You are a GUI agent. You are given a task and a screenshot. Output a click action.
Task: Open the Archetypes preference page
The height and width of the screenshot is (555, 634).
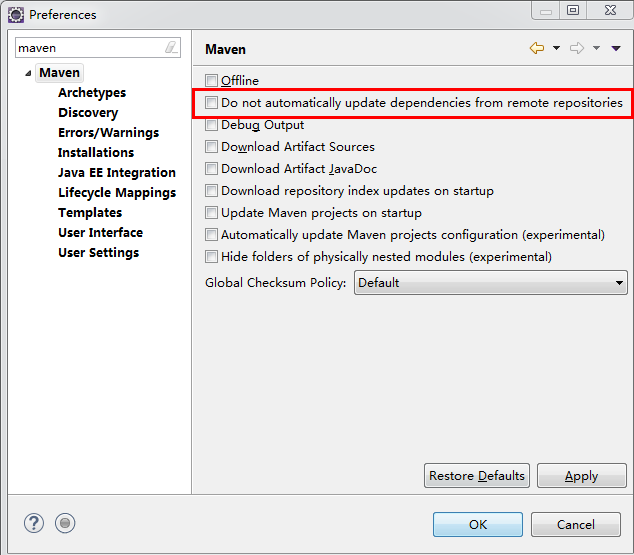tap(92, 93)
